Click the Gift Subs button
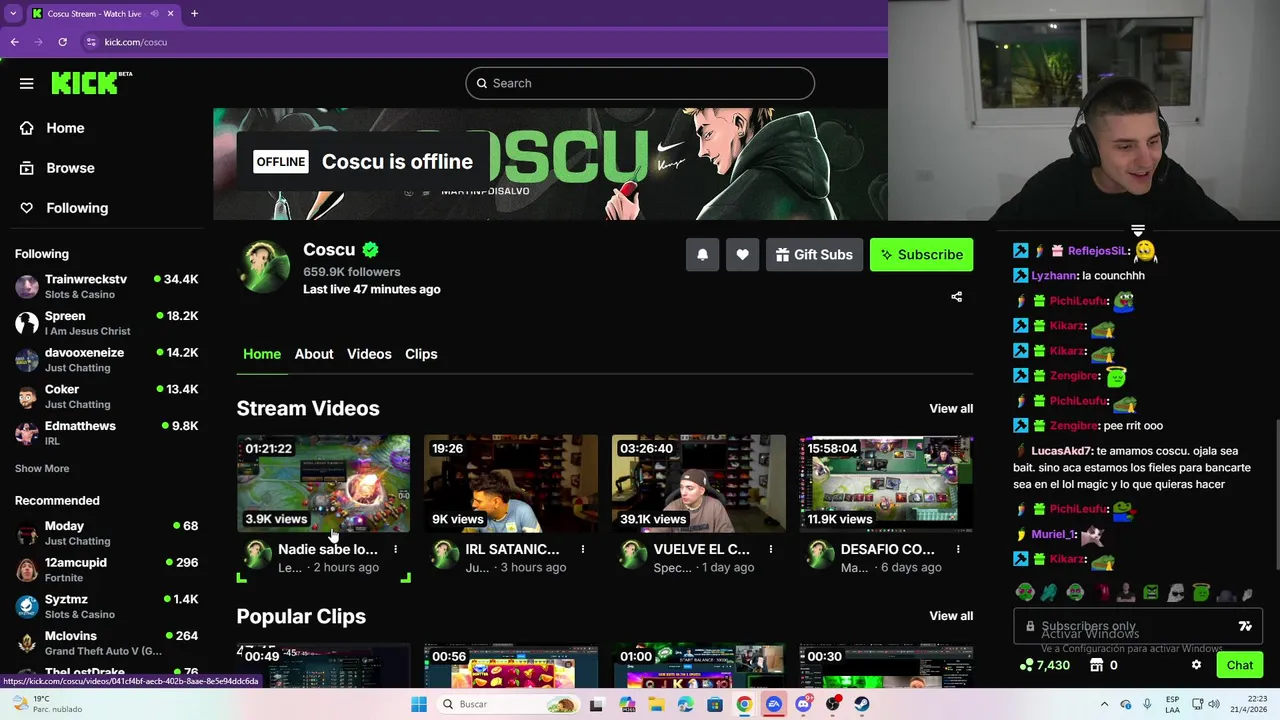The height and width of the screenshot is (720, 1280). click(x=813, y=255)
